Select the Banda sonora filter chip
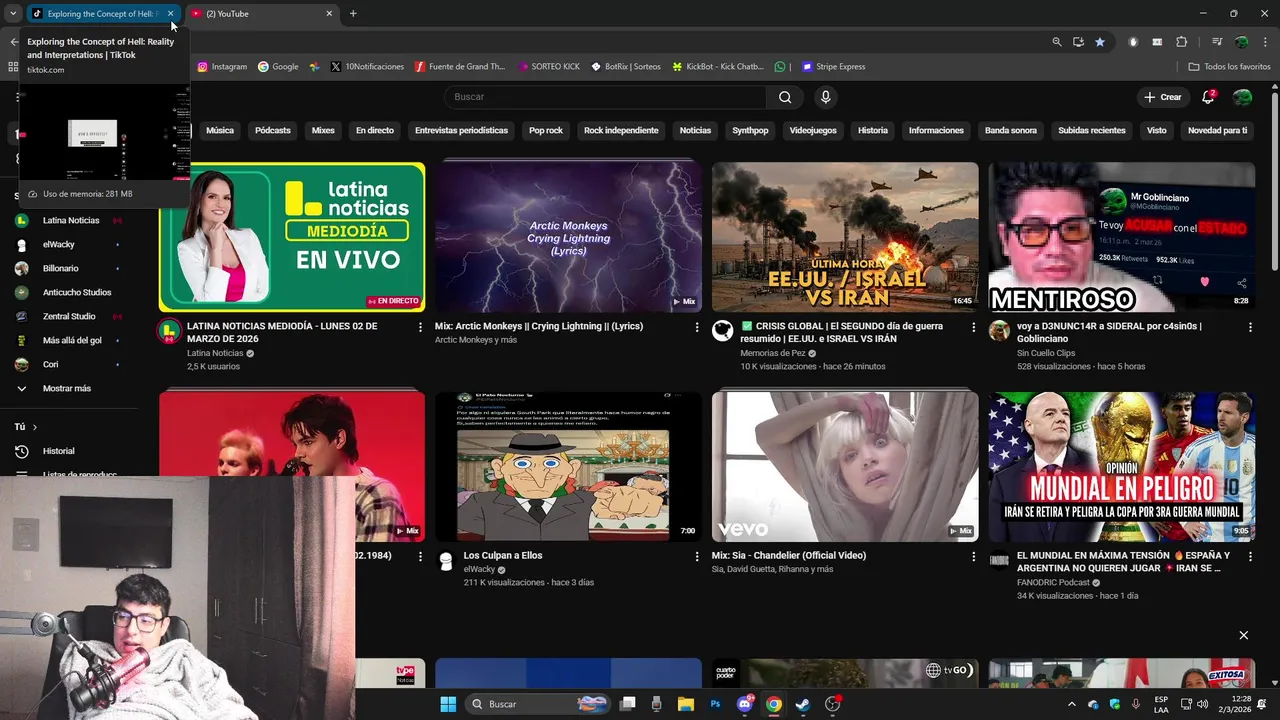Screen dimensions: 1280x720 tap(1011, 131)
